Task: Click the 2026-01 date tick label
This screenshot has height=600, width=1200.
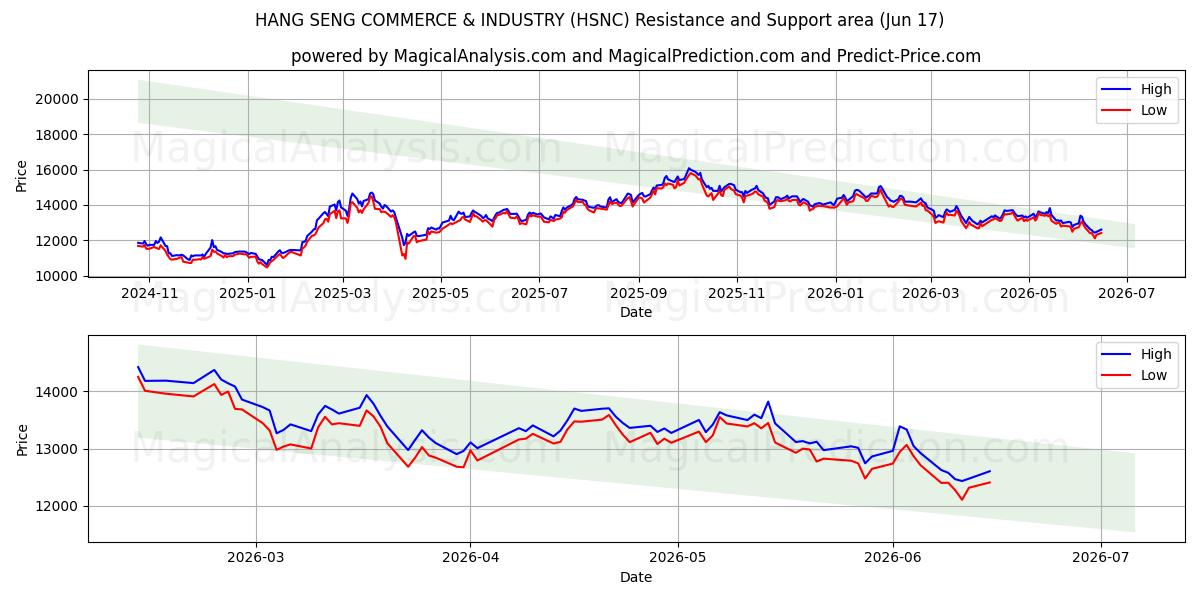Action: (x=835, y=293)
